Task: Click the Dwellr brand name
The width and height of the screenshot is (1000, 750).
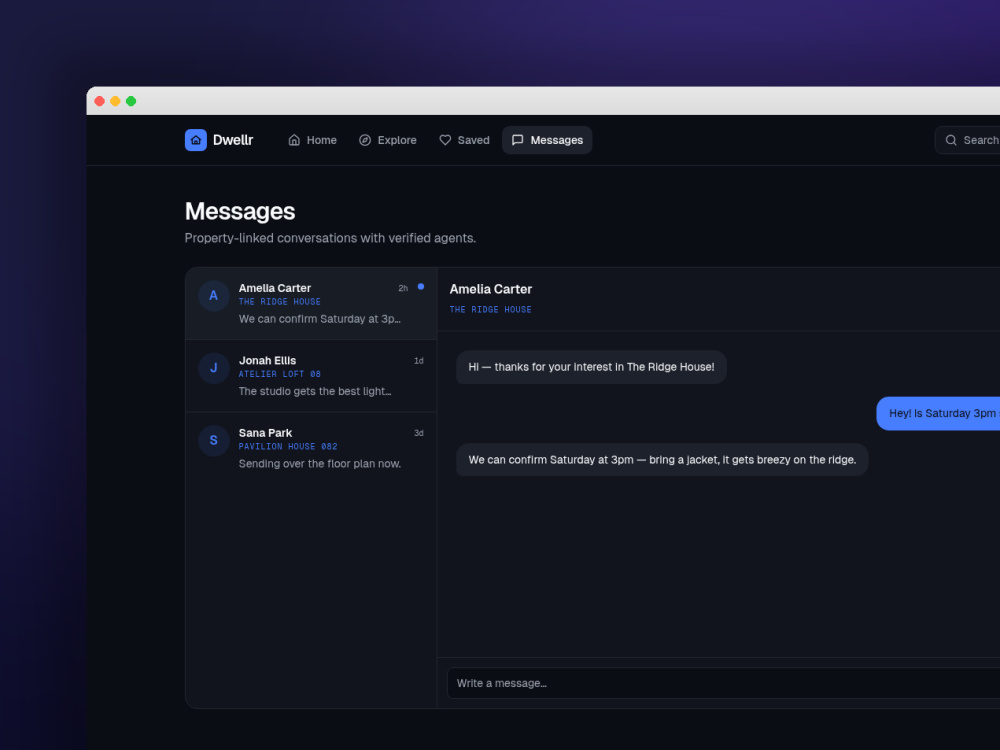Action: click(233, 140)
